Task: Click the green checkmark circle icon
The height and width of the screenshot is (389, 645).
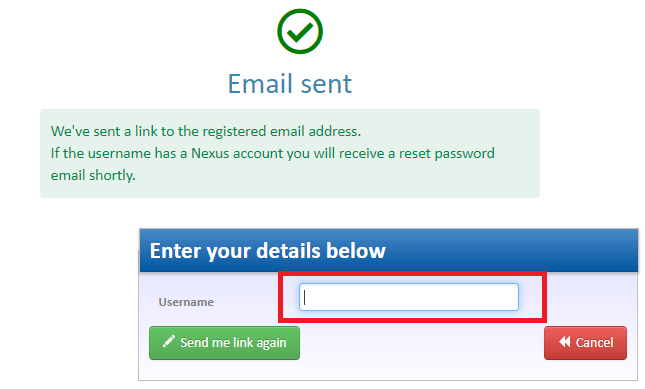Action: [300, 32]
